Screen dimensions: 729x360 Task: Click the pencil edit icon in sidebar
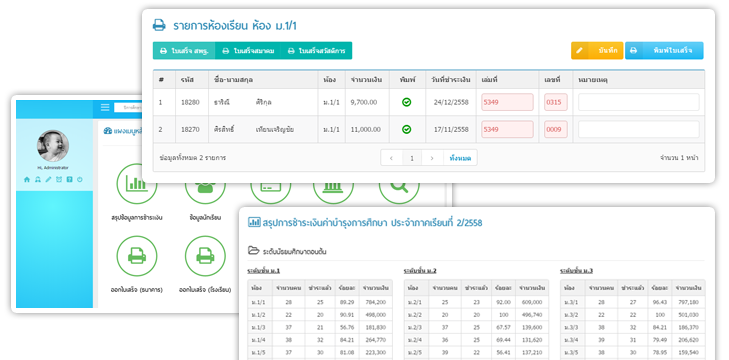pyautogui.click(x=48, y=179)
